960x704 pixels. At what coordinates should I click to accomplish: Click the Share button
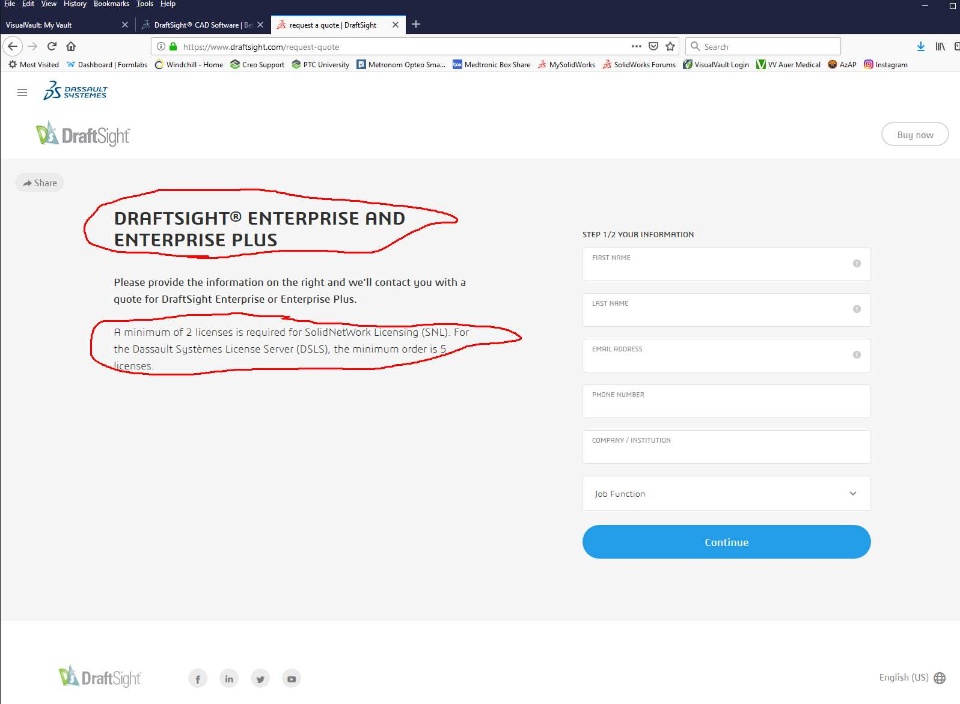pos(40,182)
